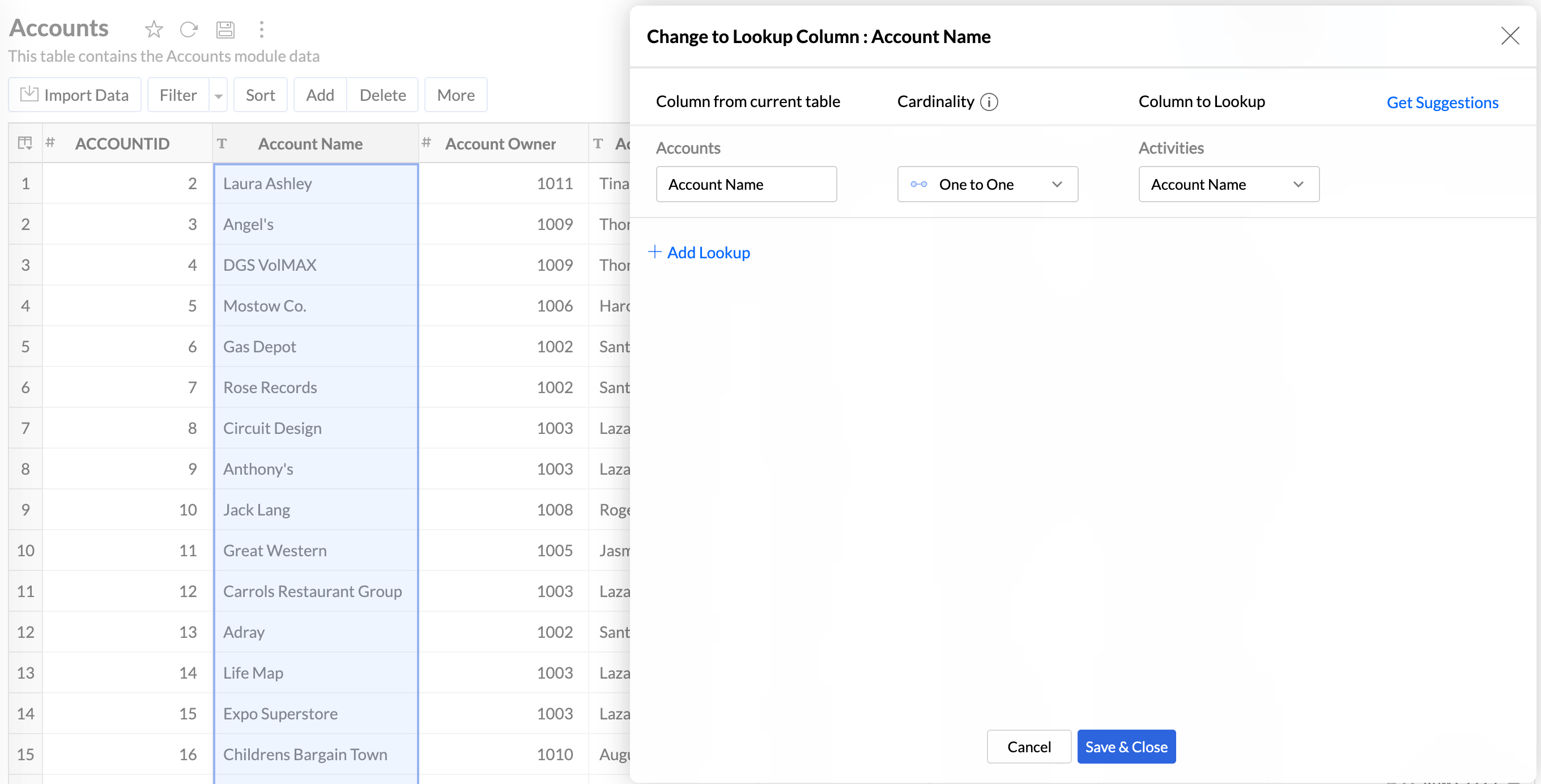Close the lookup column dialog
The image size is (1541, 784).
click(x=1509, y=36)
